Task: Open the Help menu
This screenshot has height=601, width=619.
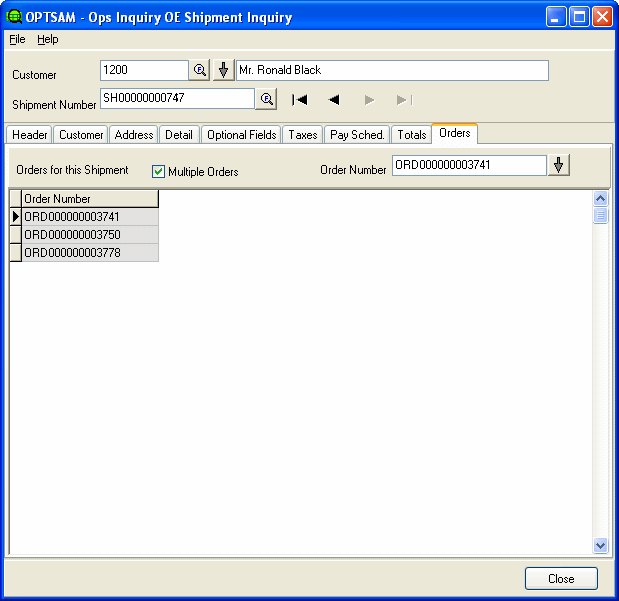Action: [x=48, y=39]
